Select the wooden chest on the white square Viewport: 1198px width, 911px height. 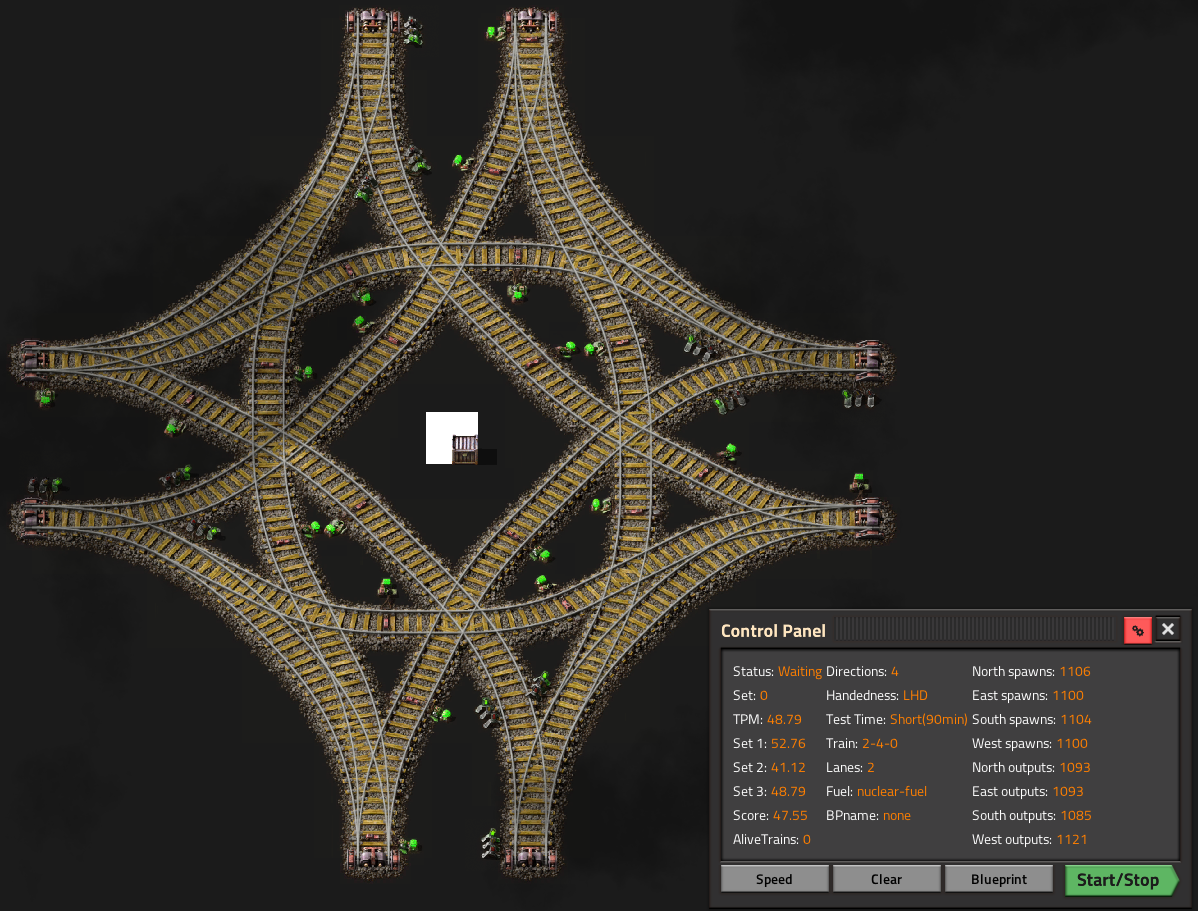coord(465,449)
